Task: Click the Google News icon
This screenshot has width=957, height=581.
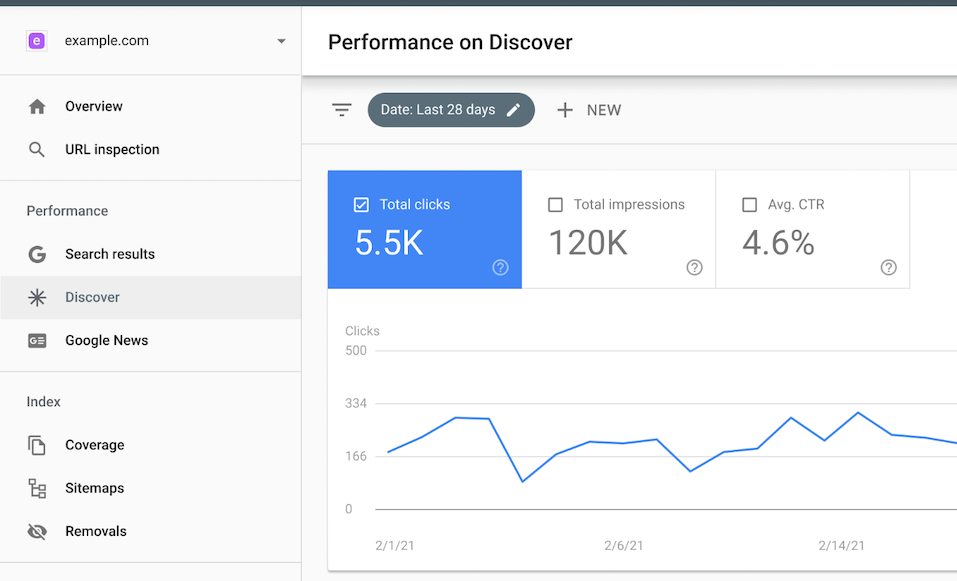Action: coord(37,341)
